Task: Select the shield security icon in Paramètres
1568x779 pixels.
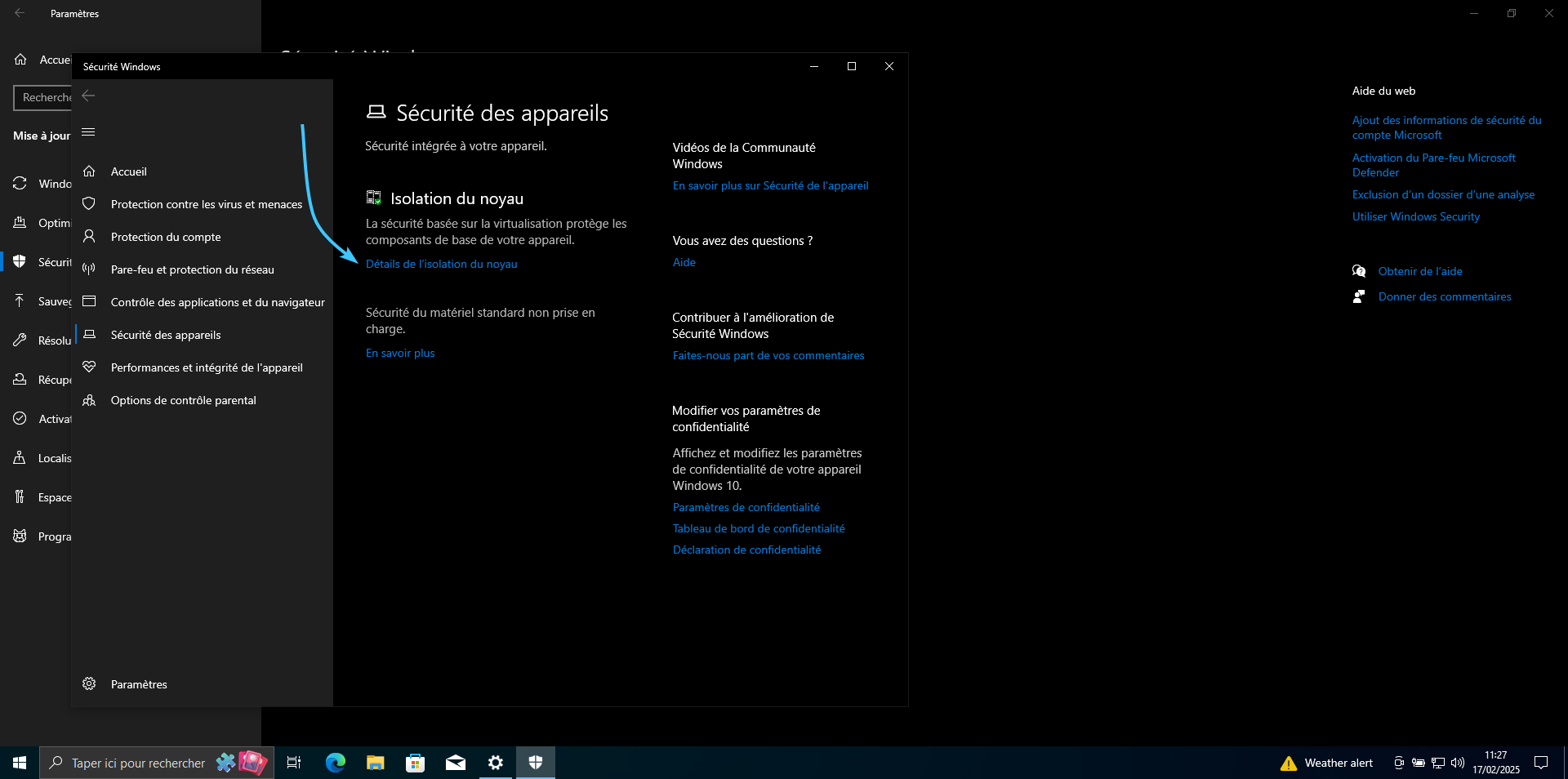Action: [x=20, y=261]
